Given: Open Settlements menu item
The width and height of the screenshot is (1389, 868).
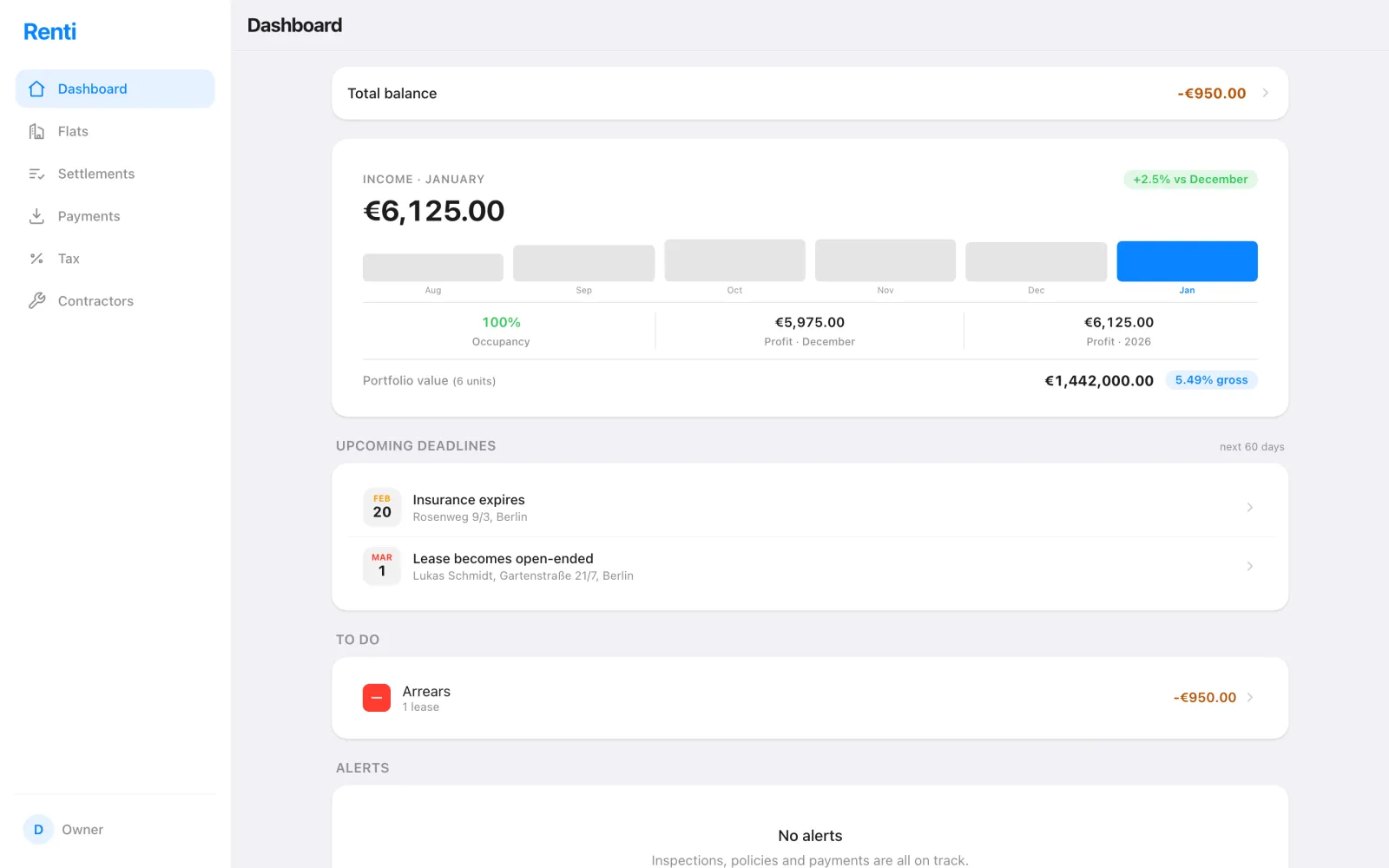Looking at the screenshot, I should [x=115, y=174].
